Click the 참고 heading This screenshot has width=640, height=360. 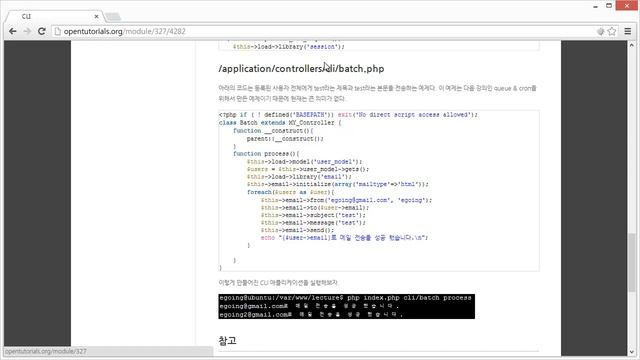[x=227, y=341]
